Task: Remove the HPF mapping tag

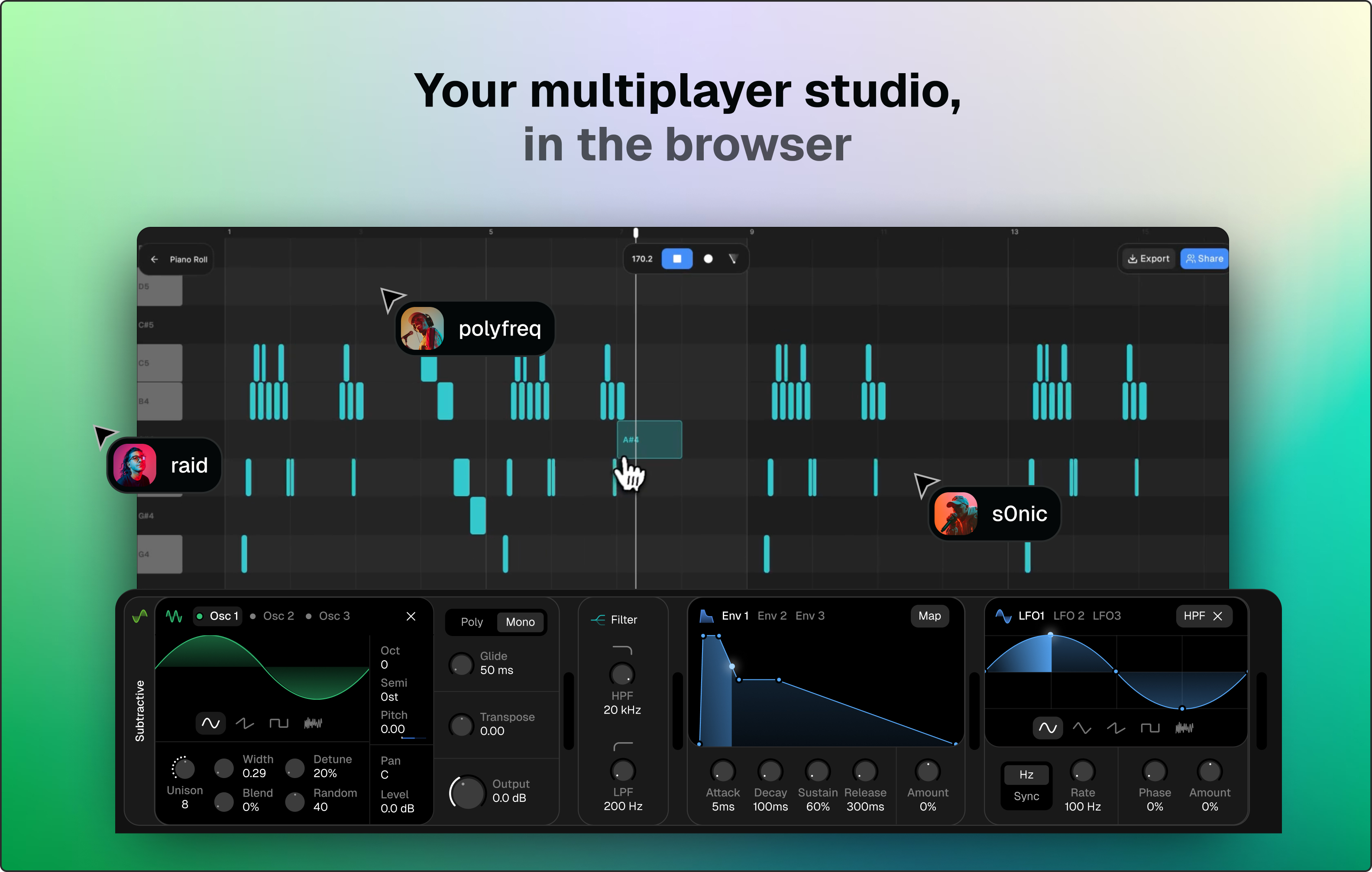Action: 1218,616
